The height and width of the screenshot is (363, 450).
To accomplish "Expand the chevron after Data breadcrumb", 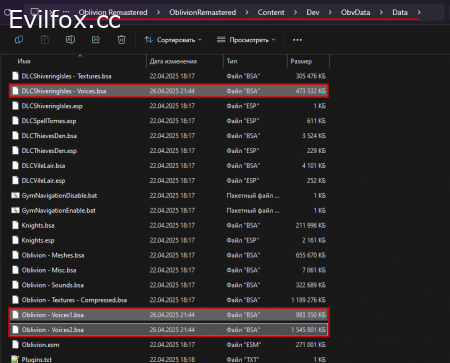I will [419, 12].
